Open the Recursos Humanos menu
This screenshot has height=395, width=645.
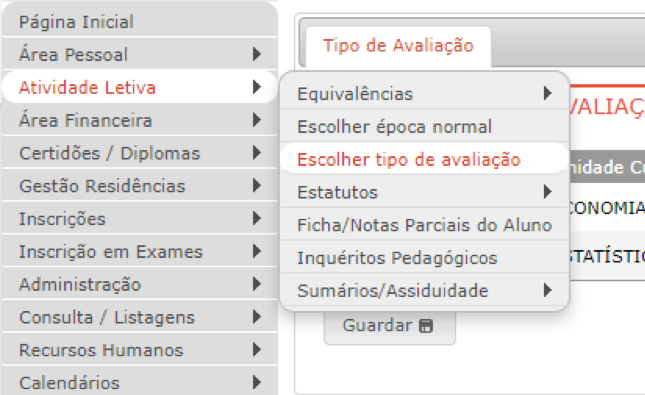point(140,350)
